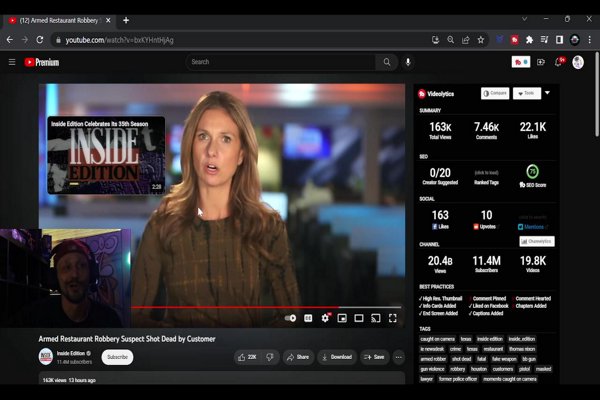Viewport: 600px width, 400px height.
Task: Enter full screen video mode
Action: [393, 318]
